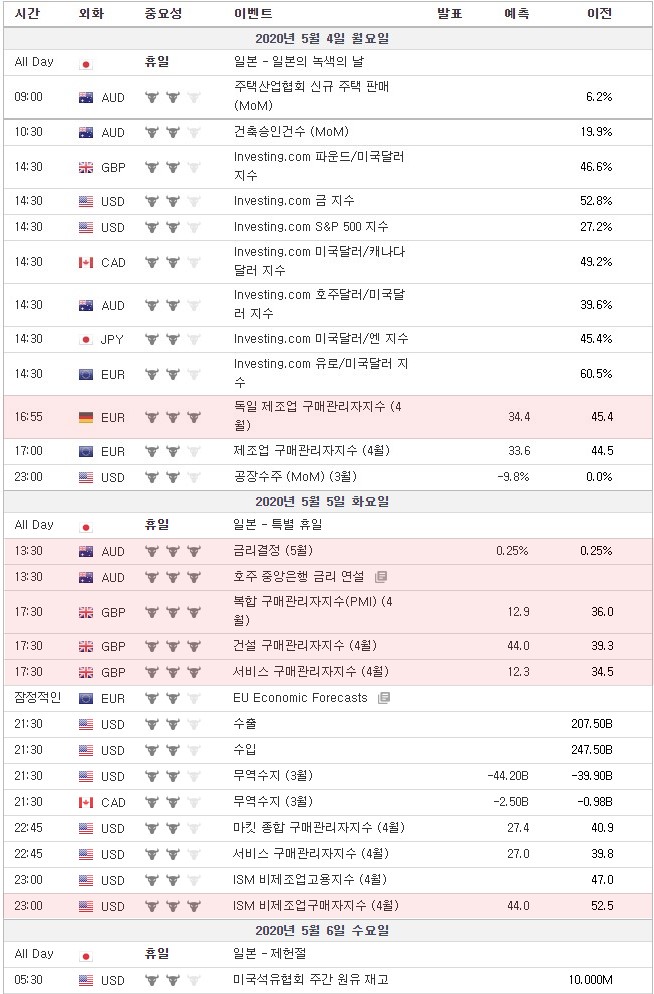
Task: Open the 서비스 구매관리자지수 (4월) GBP event
Action: pyautogui.click(x=311, y=671)
